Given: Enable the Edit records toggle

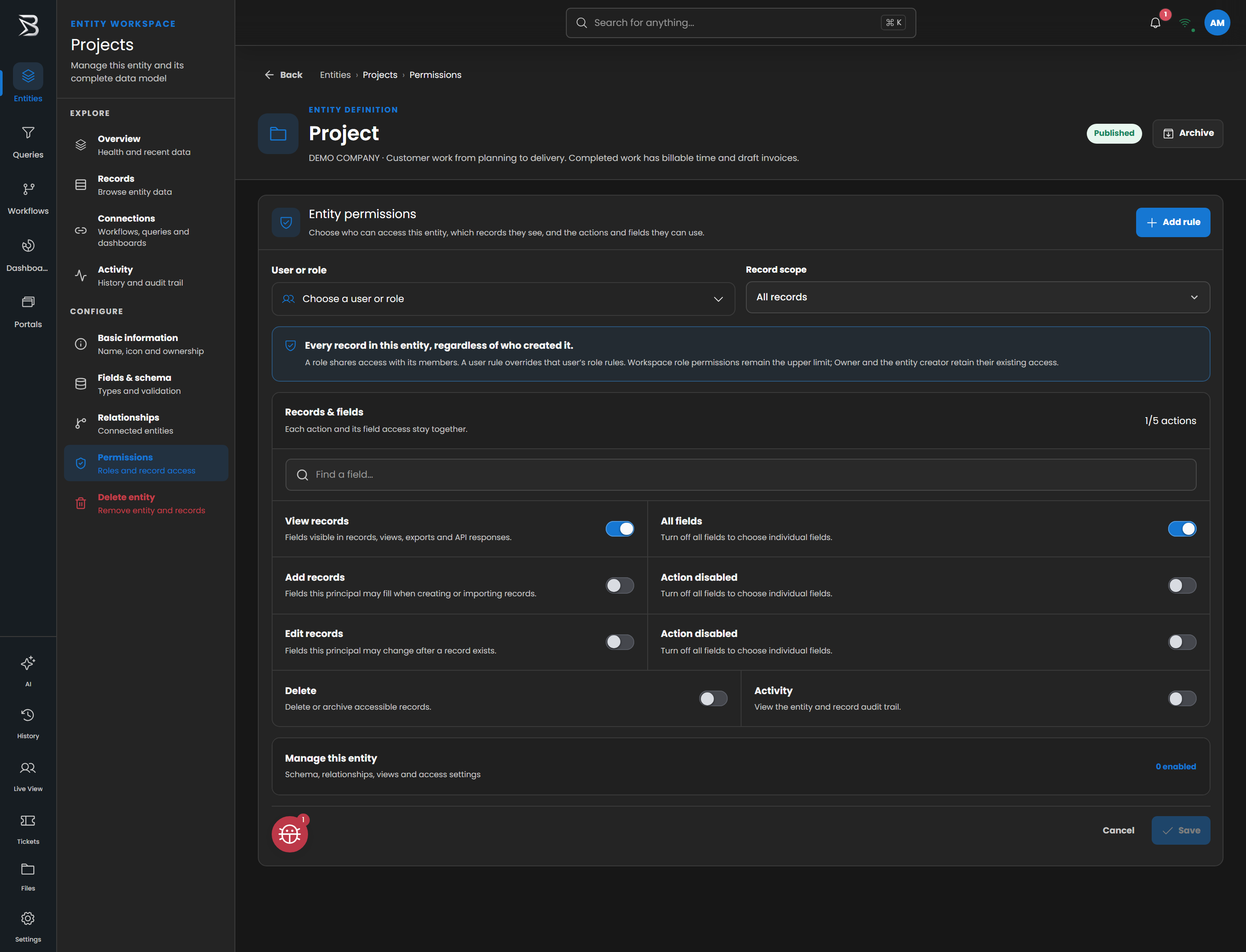Looking at the screenshot, I should pos(620,642).
